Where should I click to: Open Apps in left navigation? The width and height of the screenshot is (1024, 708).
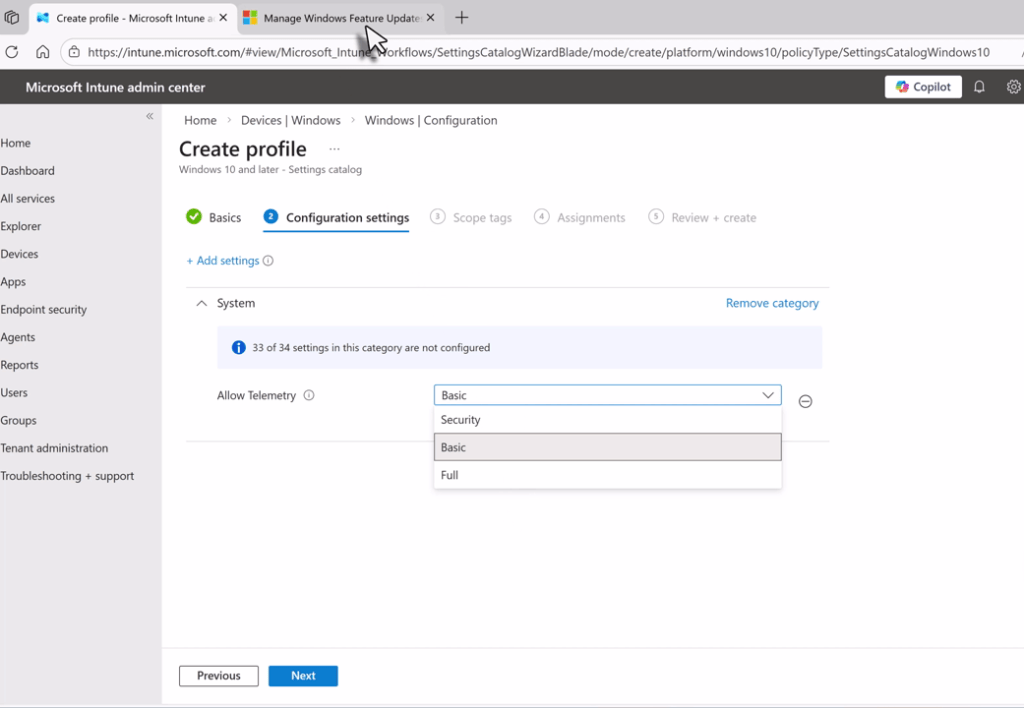13,282
